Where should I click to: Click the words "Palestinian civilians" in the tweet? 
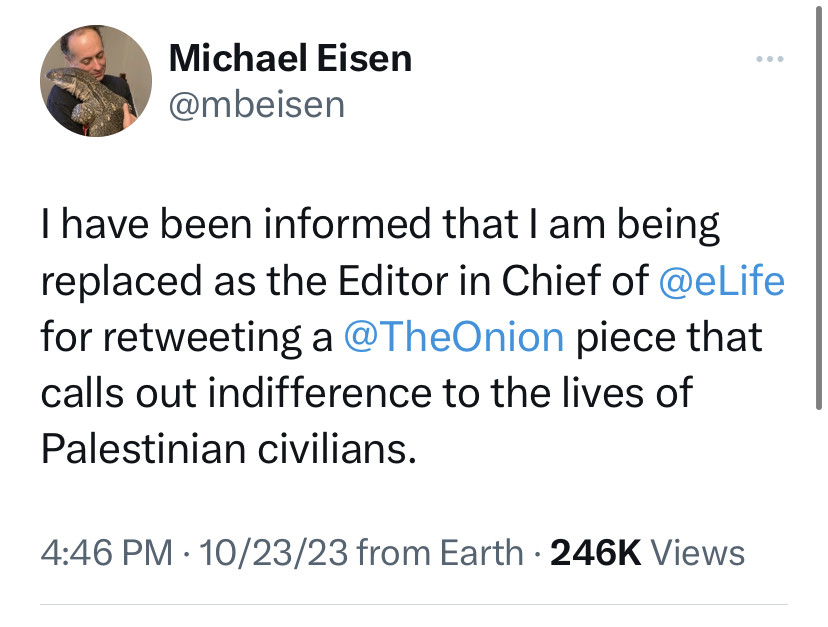(228, 447)
